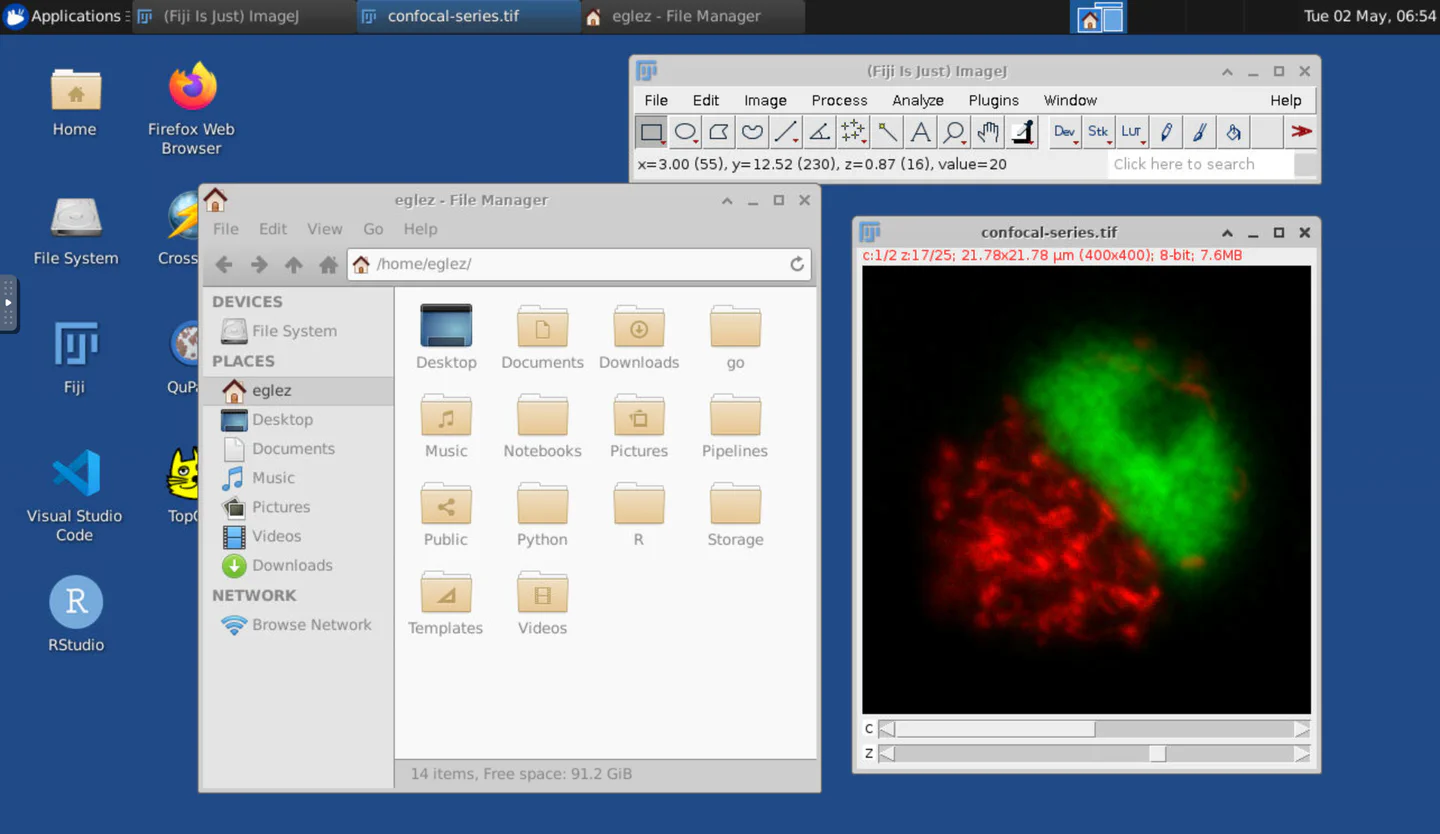Screen dimensions: 1440x834
Task: Select Browse Network in the sidebar
Action: (298, 624)
